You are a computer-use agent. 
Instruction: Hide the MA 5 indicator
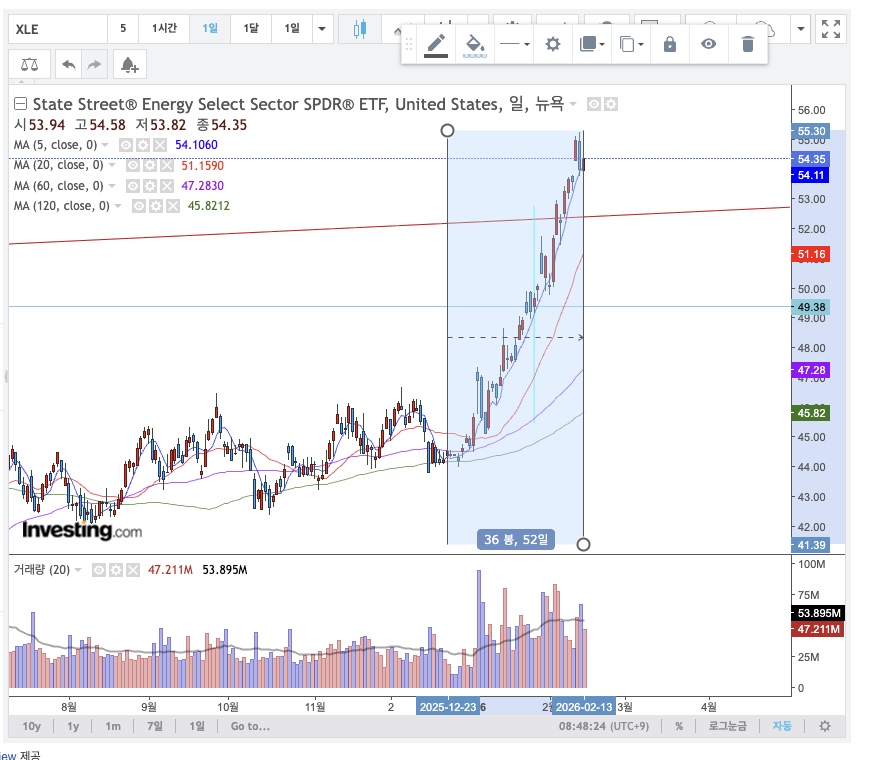126,145
